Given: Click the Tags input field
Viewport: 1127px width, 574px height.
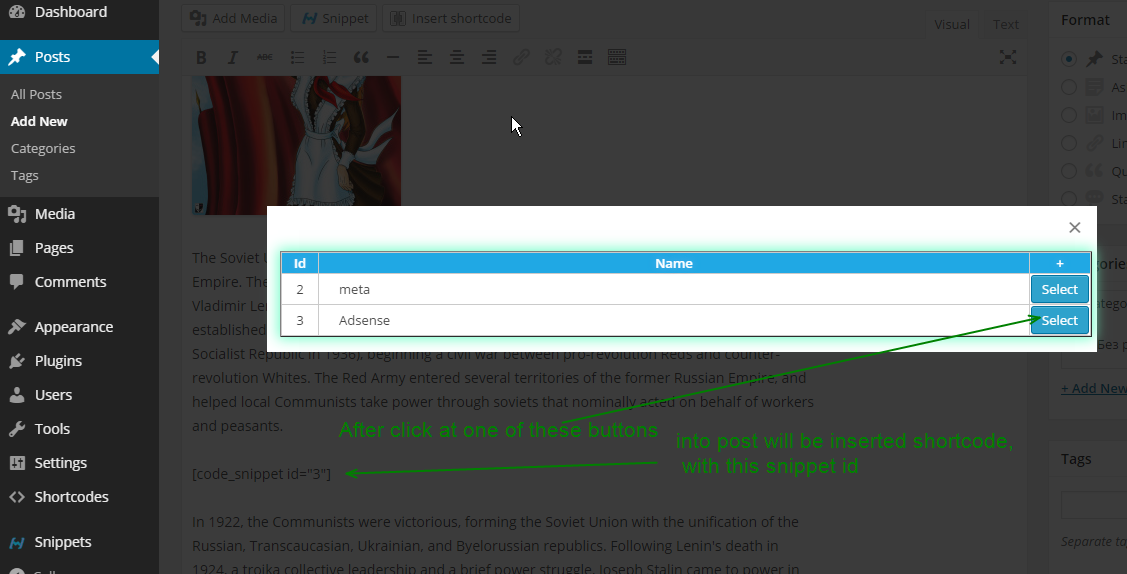Looking at the screenshot, I should 1094,505.
